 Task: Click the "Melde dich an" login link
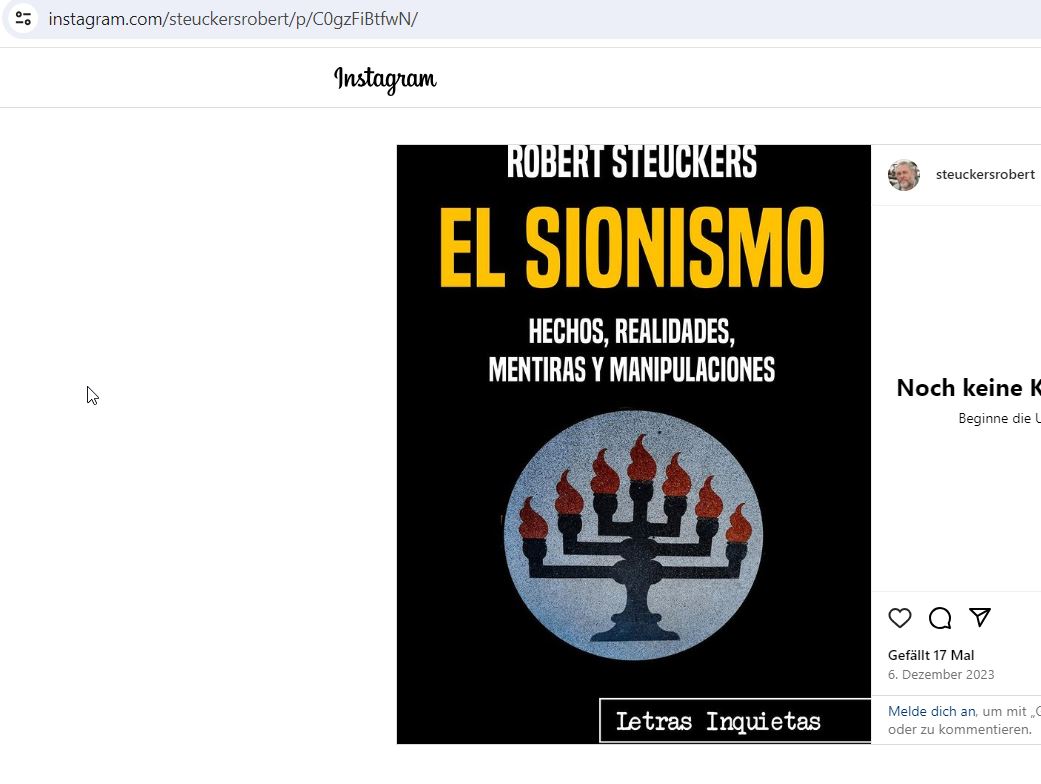coord(931,711)
